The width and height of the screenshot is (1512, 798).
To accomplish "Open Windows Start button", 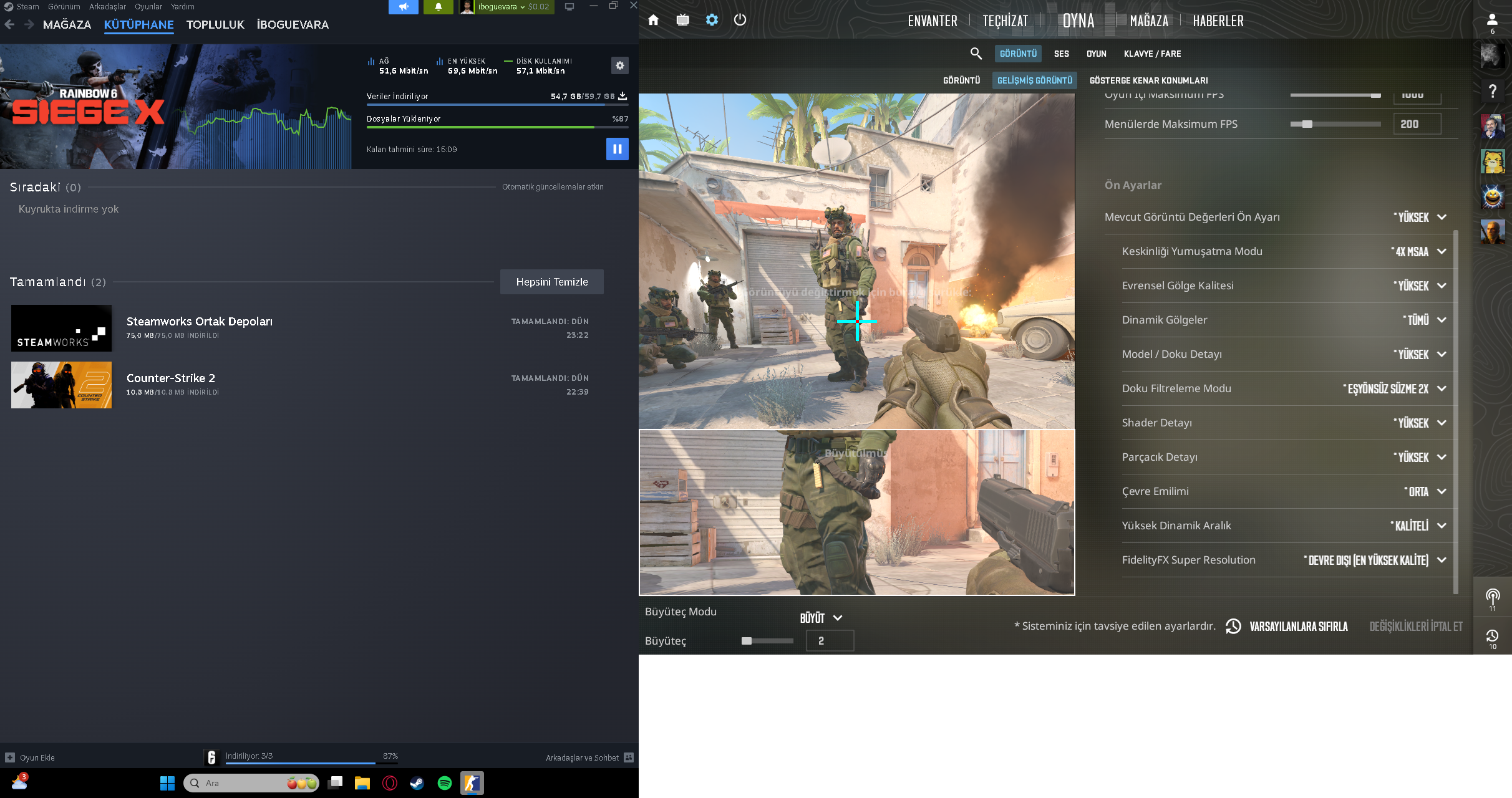I will click(167, 783).
